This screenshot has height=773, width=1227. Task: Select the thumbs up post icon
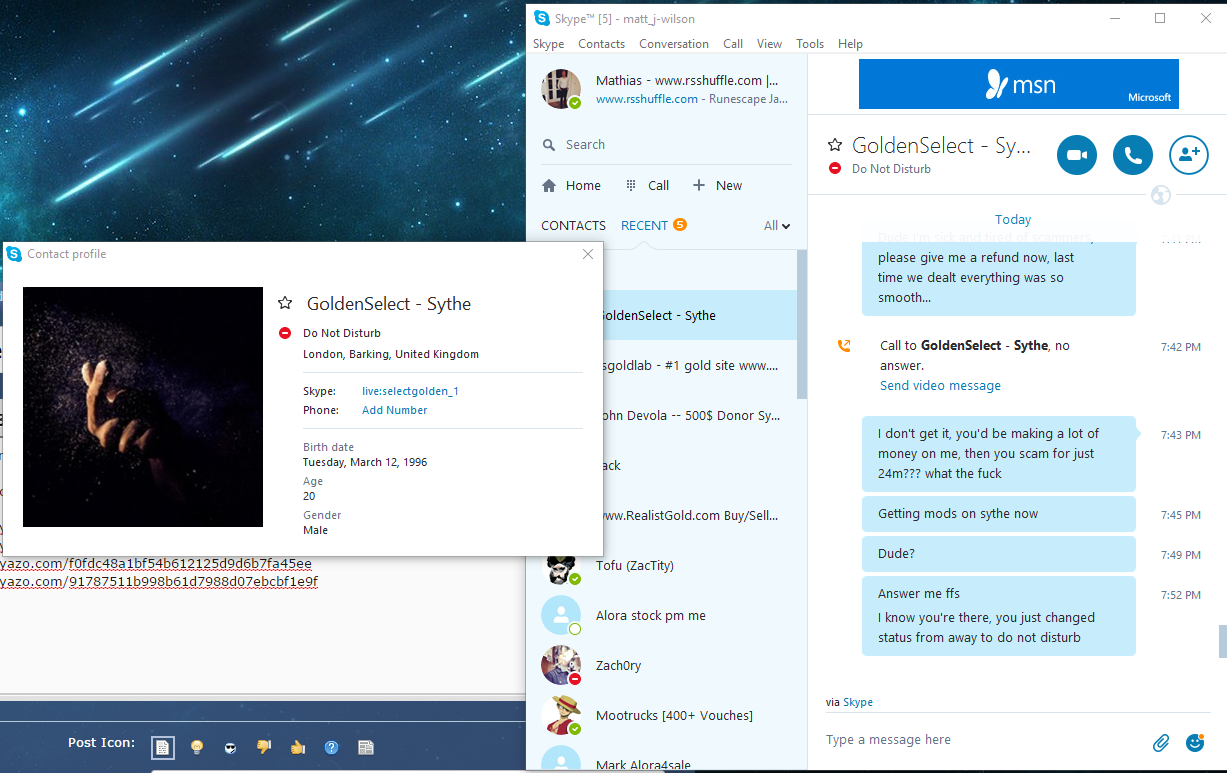297,746
